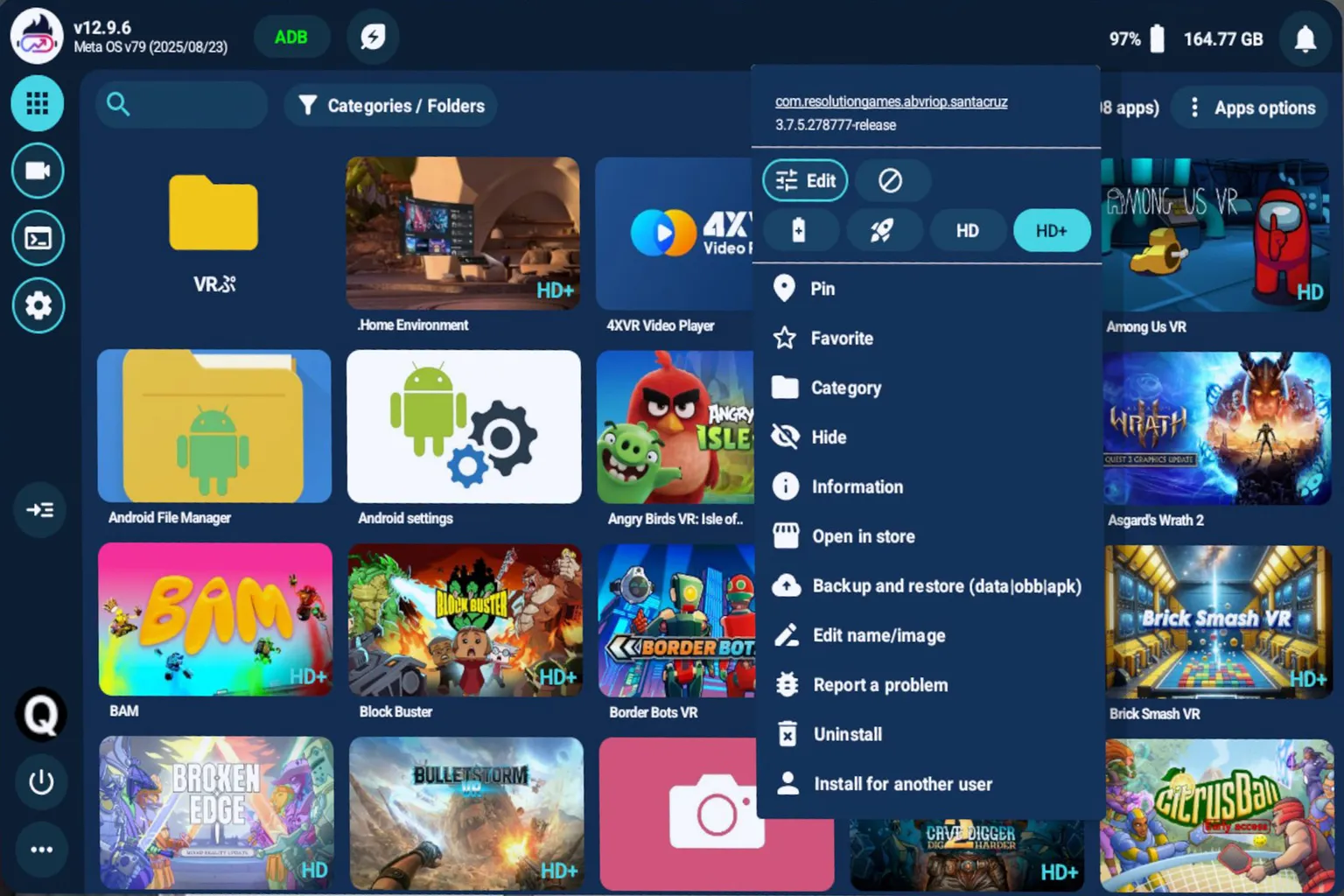The image size is (1344, 896).
Task: Open the .Home Environment app tile
Action: click(x=463, y=234)
